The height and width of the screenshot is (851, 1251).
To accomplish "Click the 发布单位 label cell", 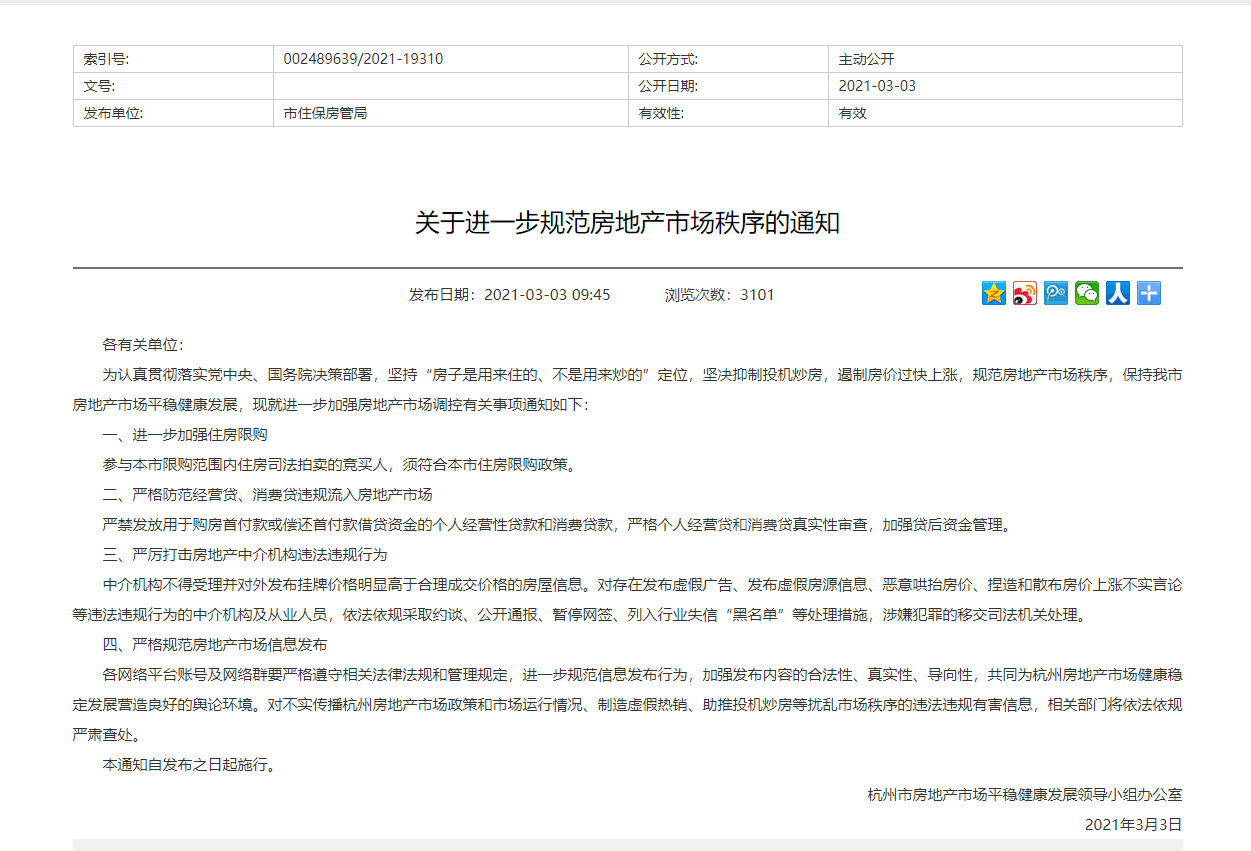I will [x=173, y=113].
